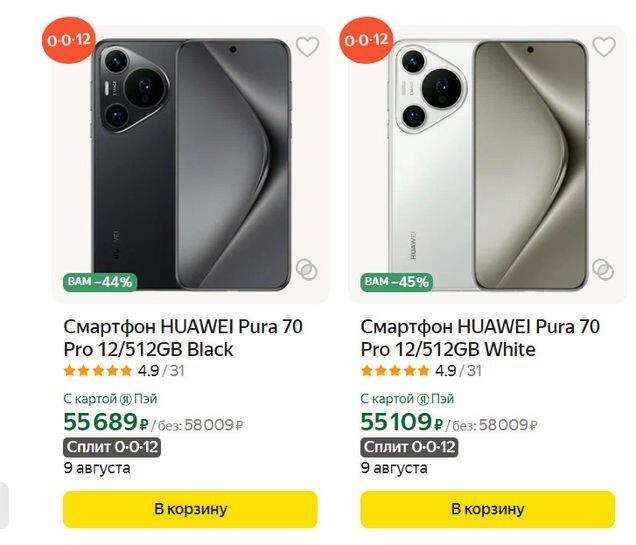
Task: Open the HUAWEI Pura 70 Pro 12/512GB Black title
Action: [x=183, y=338]
